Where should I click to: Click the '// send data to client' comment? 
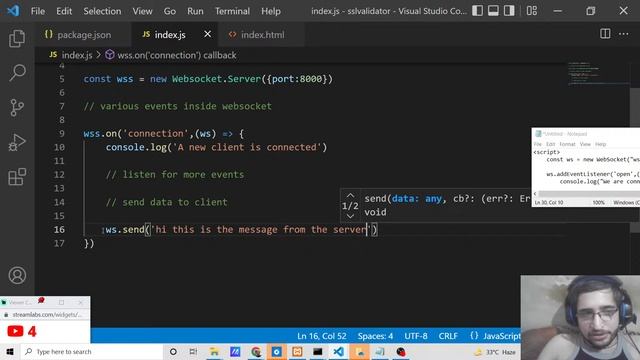pyautogui.click(x=167, y=202)
